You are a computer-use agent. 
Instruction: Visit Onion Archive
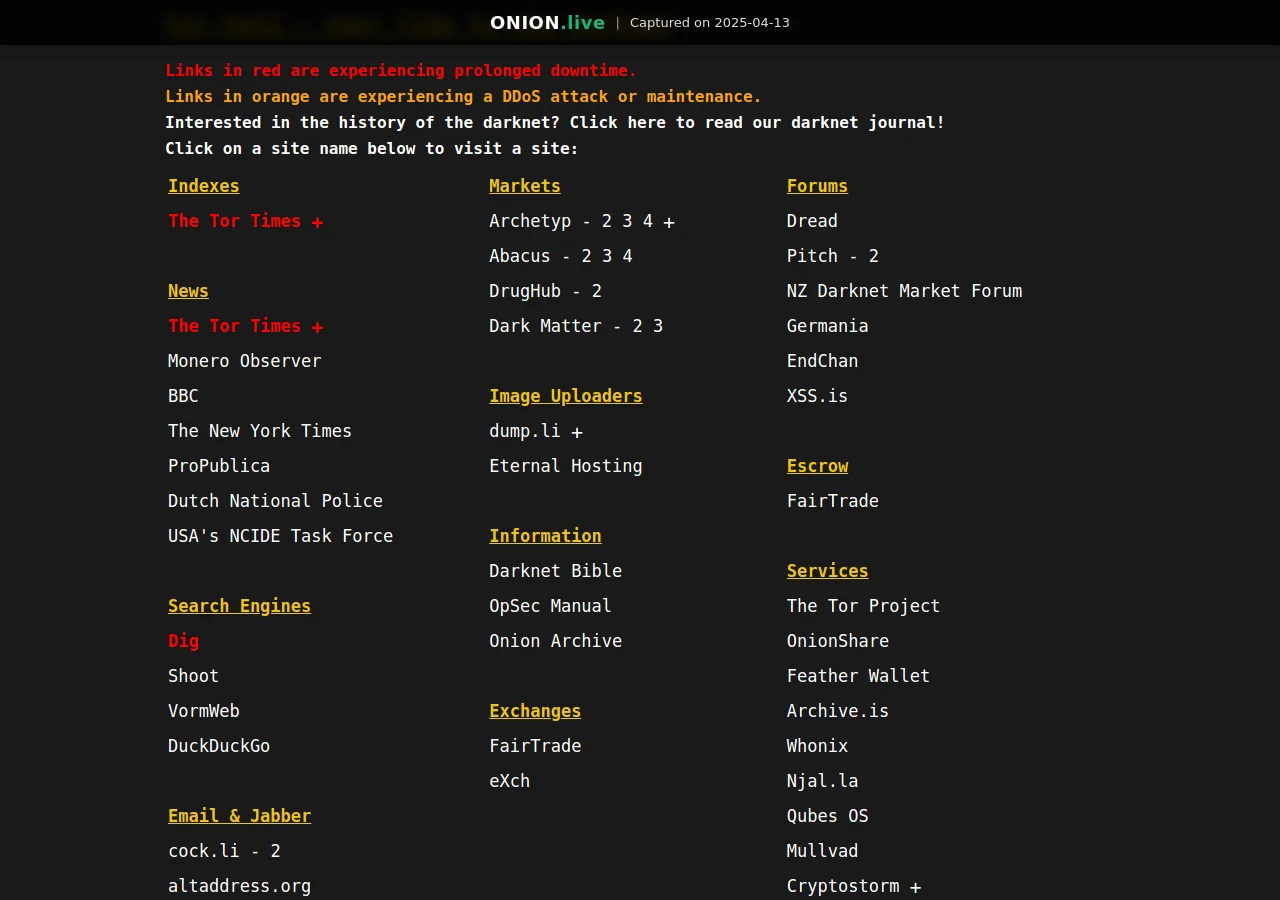(x=555, y=641)
